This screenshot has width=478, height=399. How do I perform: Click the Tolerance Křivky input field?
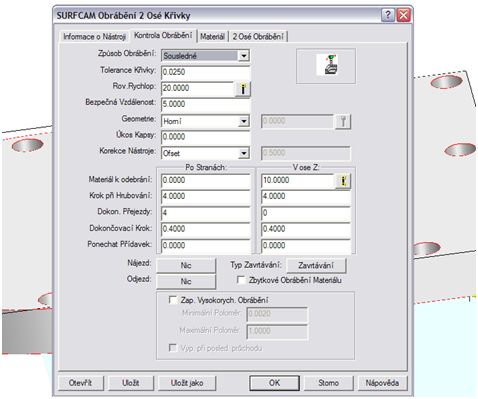205,72
